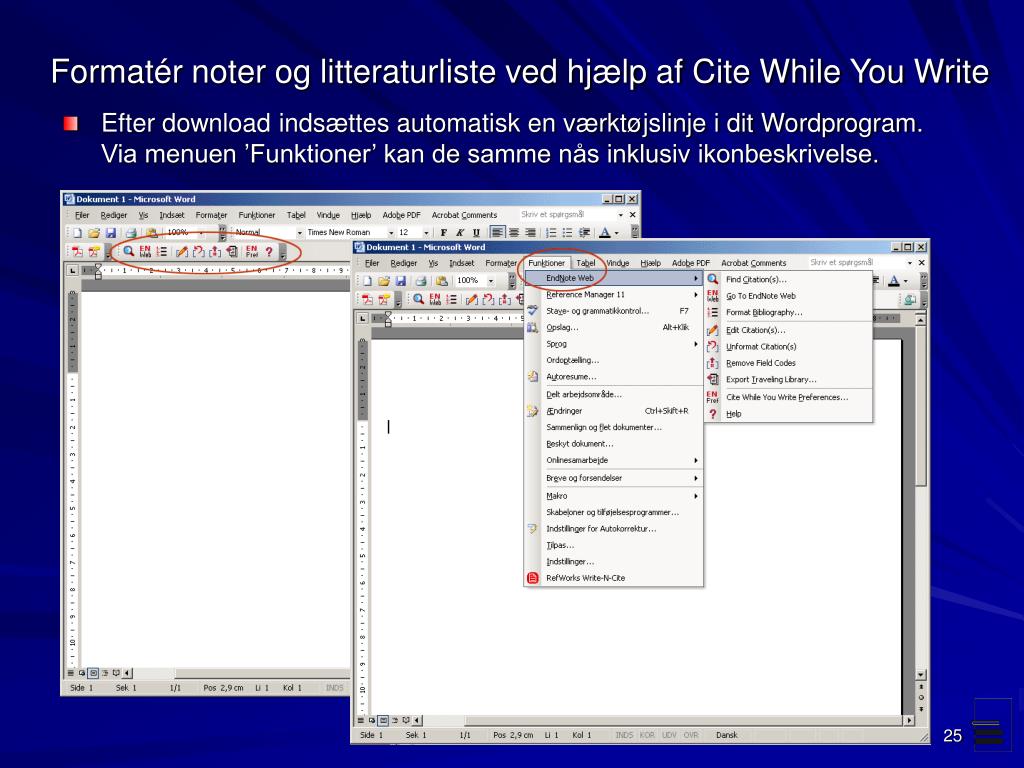Image resolution: width=1024 pixels, height=768 pixels.
Task: Expand the Sprog submenu
Action: coord(614,344)
